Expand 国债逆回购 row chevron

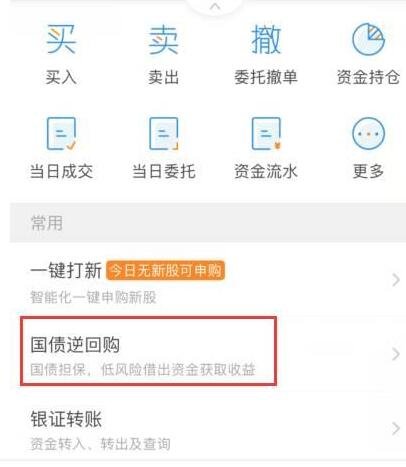(396, 354)
